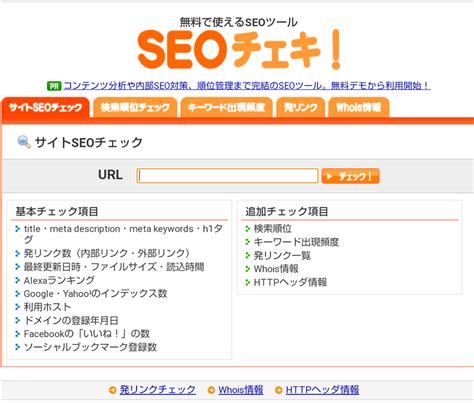Click the green arrow bullet beside 検索順位
The image size is (474, 403).
(x=247, y=229)
